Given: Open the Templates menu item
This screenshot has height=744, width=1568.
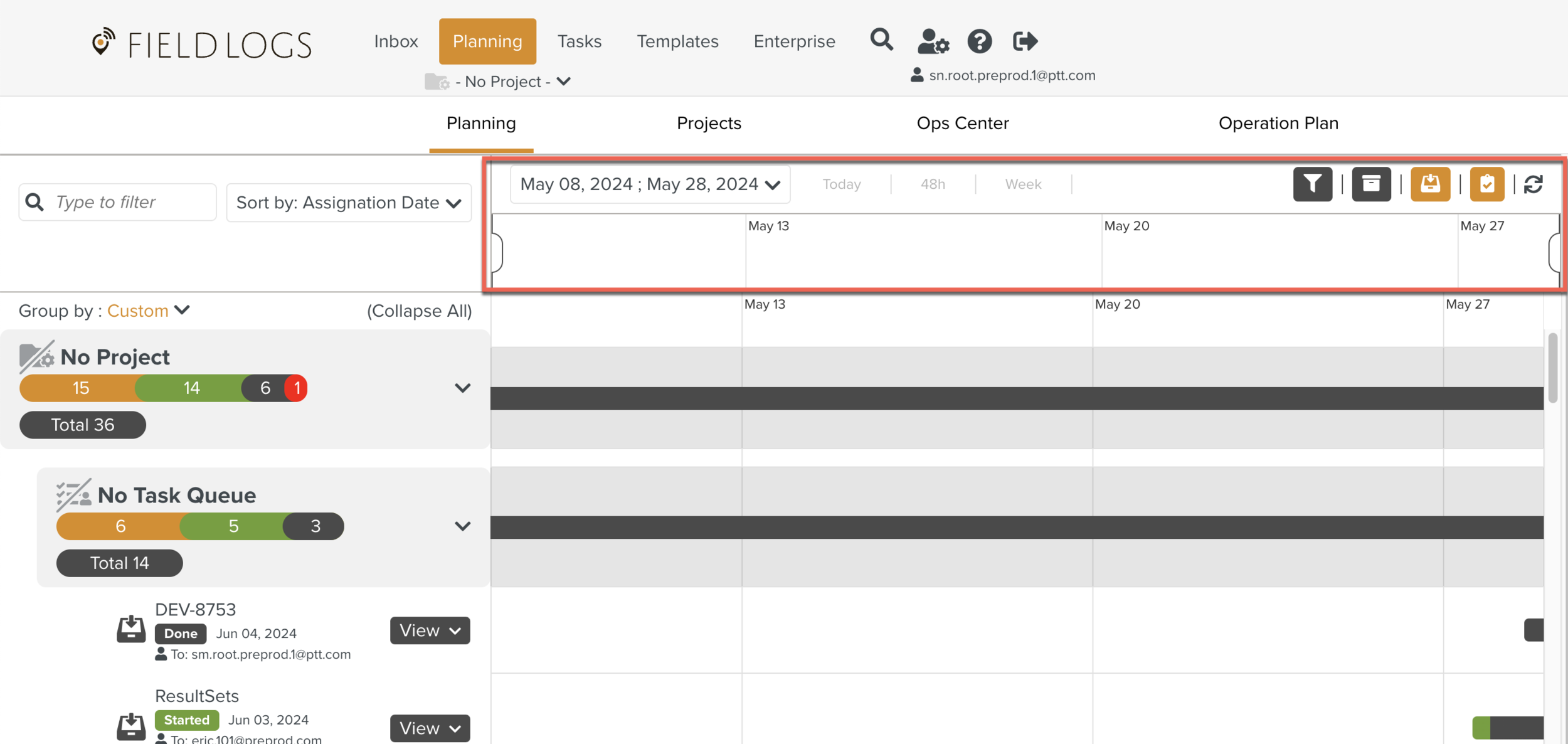Looking at the screenshot, I should pyautogui.click(x=677, y=41).
